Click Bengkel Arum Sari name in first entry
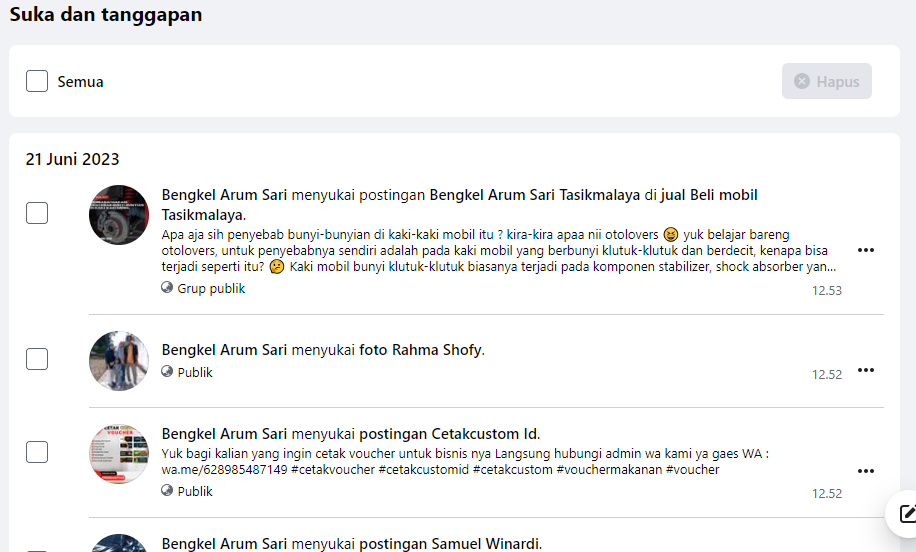The width and height of the screenshot is (916, 552). click(x=224, y=195)
